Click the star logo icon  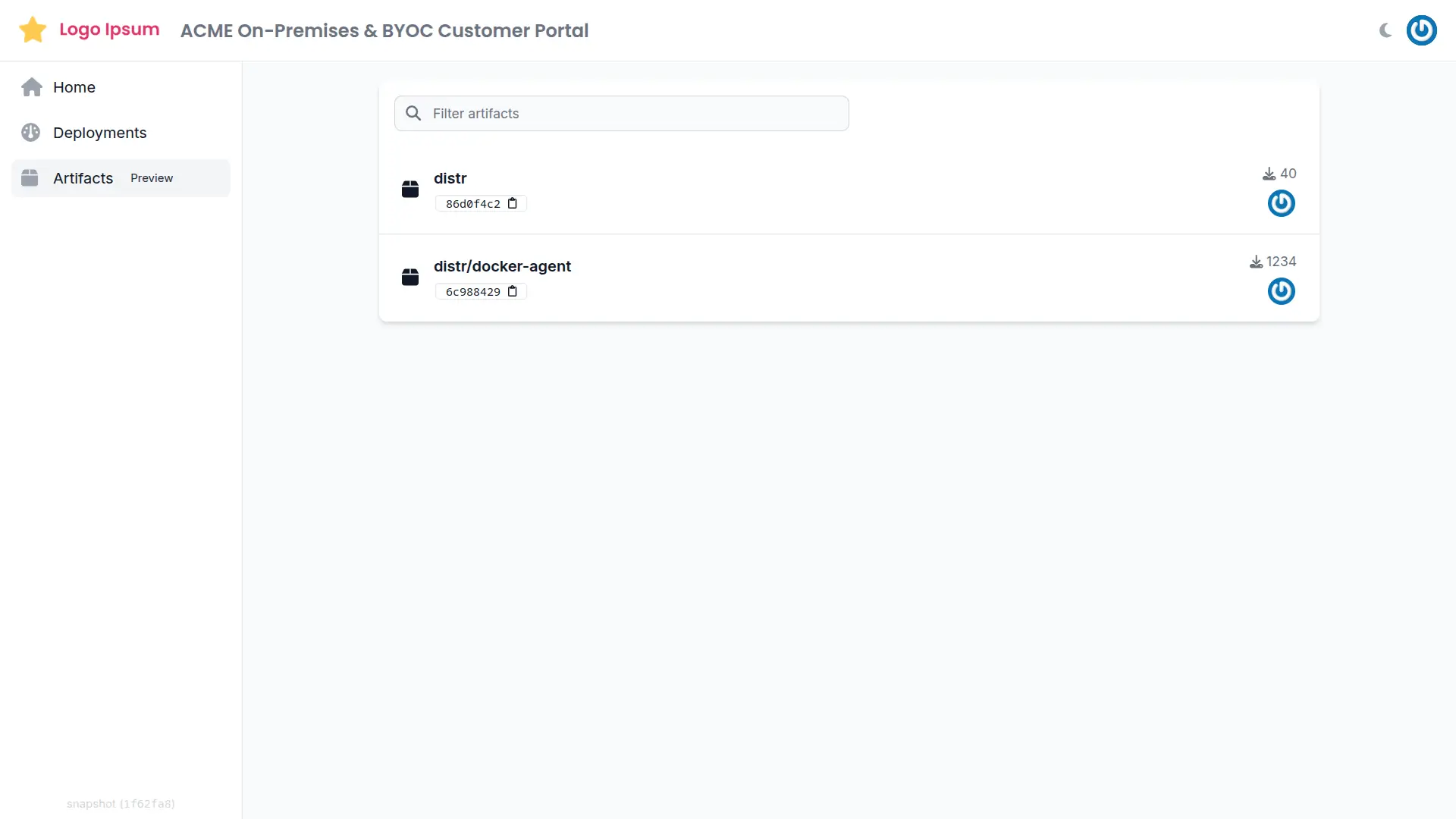33,30
